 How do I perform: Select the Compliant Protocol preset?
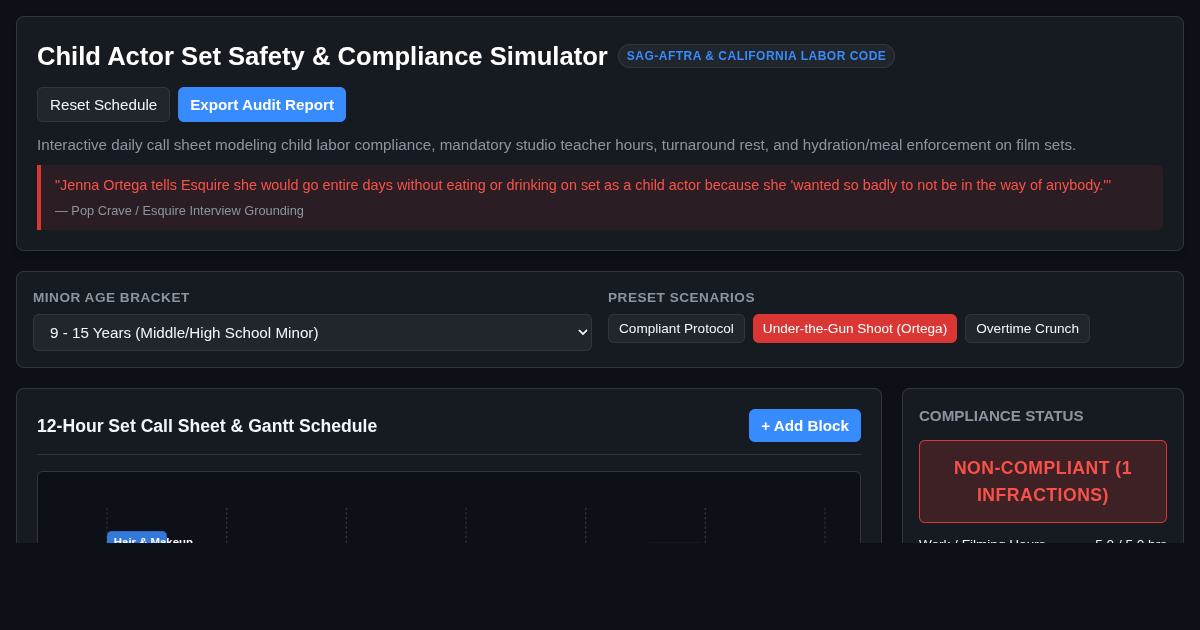pyautogui.click(x=676, y=328)
